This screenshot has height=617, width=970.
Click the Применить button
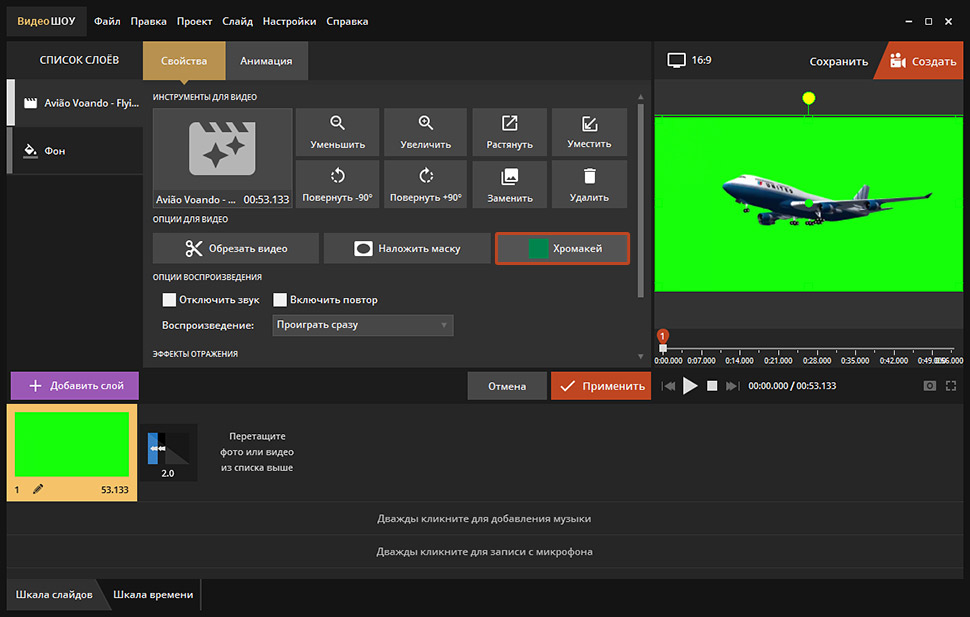(600, 386)
